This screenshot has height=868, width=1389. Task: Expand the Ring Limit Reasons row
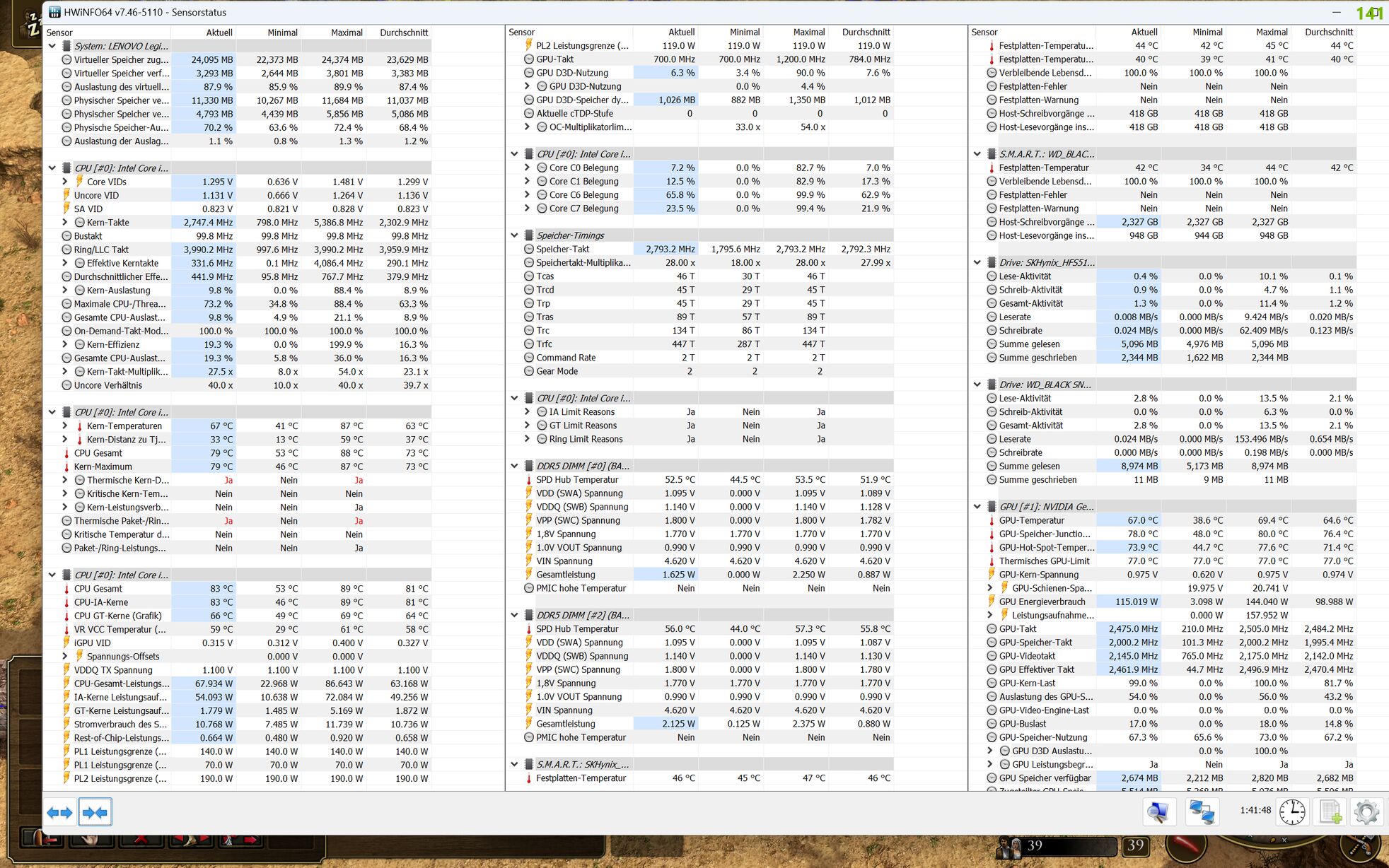(x=527, y=439)
